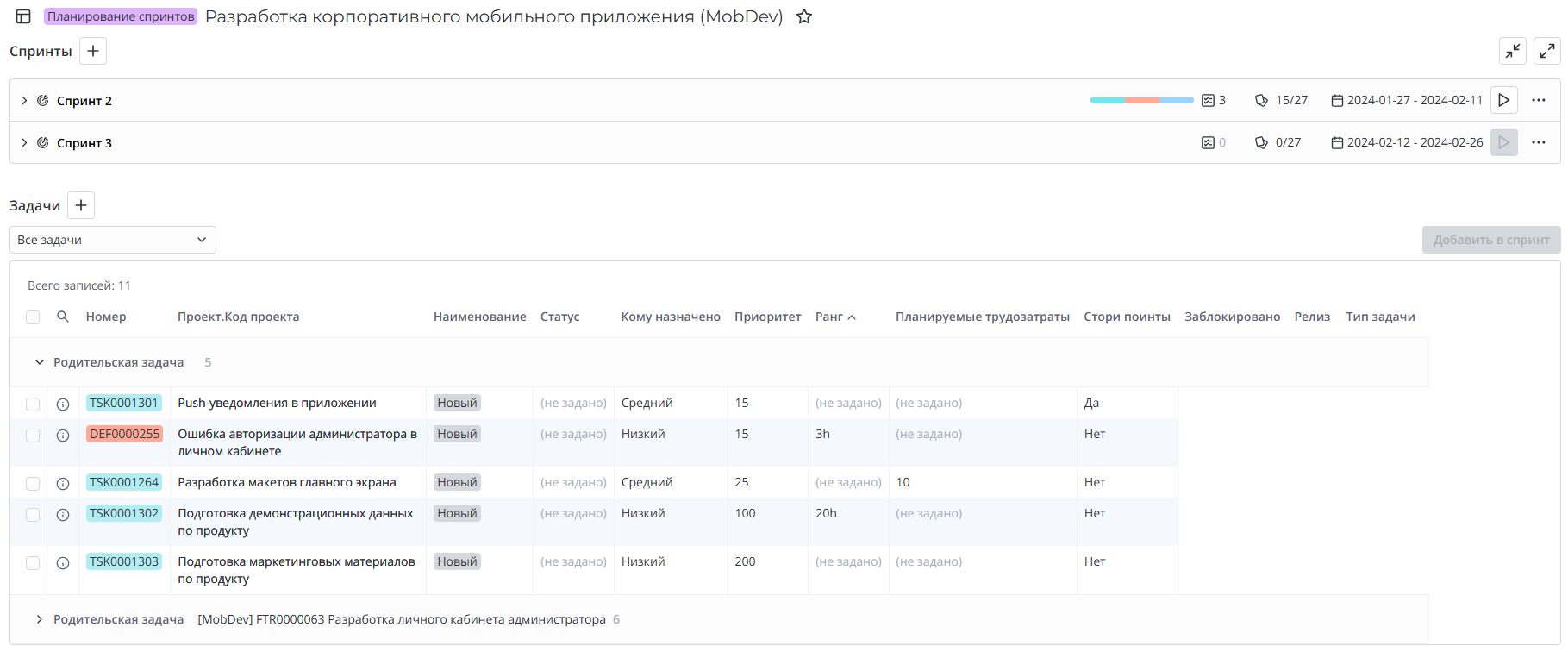Select checkbox for DEF0000255 row

click(33, 436)
